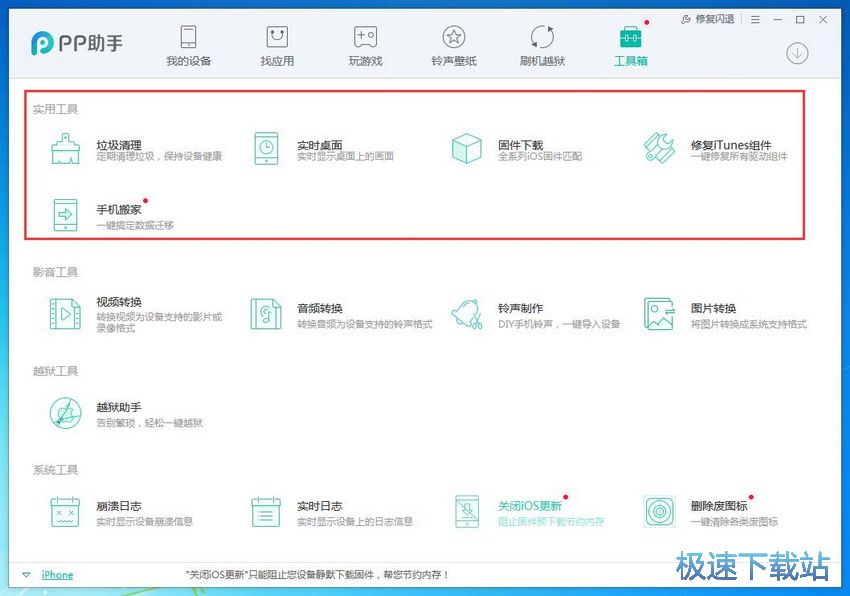Screen dimensions: 850x596
Task: Click the 固件下载 label
Action: pos(520,145)
